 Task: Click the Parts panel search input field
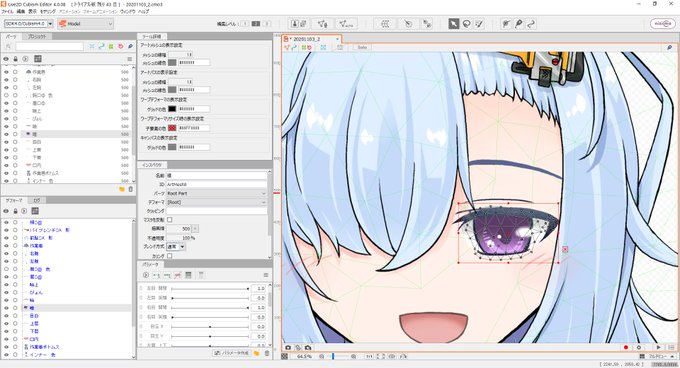point(49,46)
